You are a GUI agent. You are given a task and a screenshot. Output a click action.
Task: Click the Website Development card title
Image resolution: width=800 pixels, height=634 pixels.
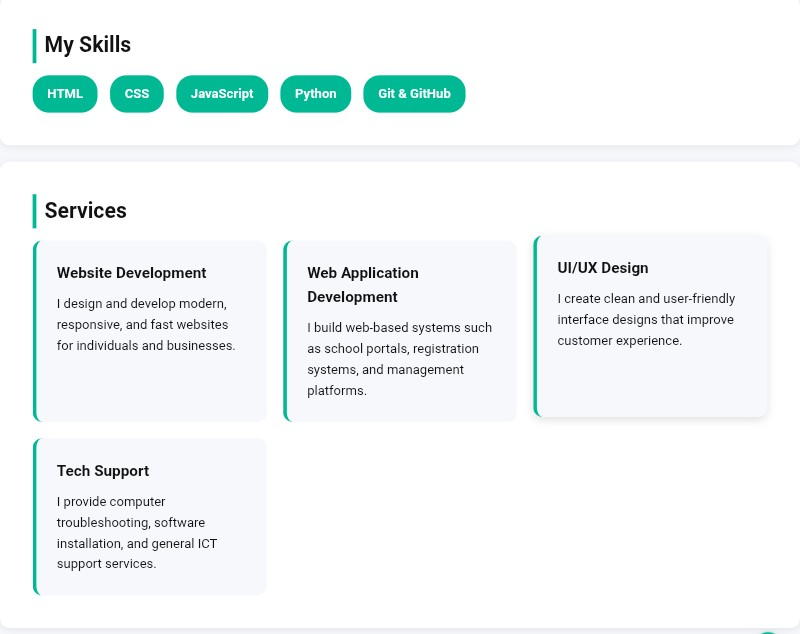point(131,273)
